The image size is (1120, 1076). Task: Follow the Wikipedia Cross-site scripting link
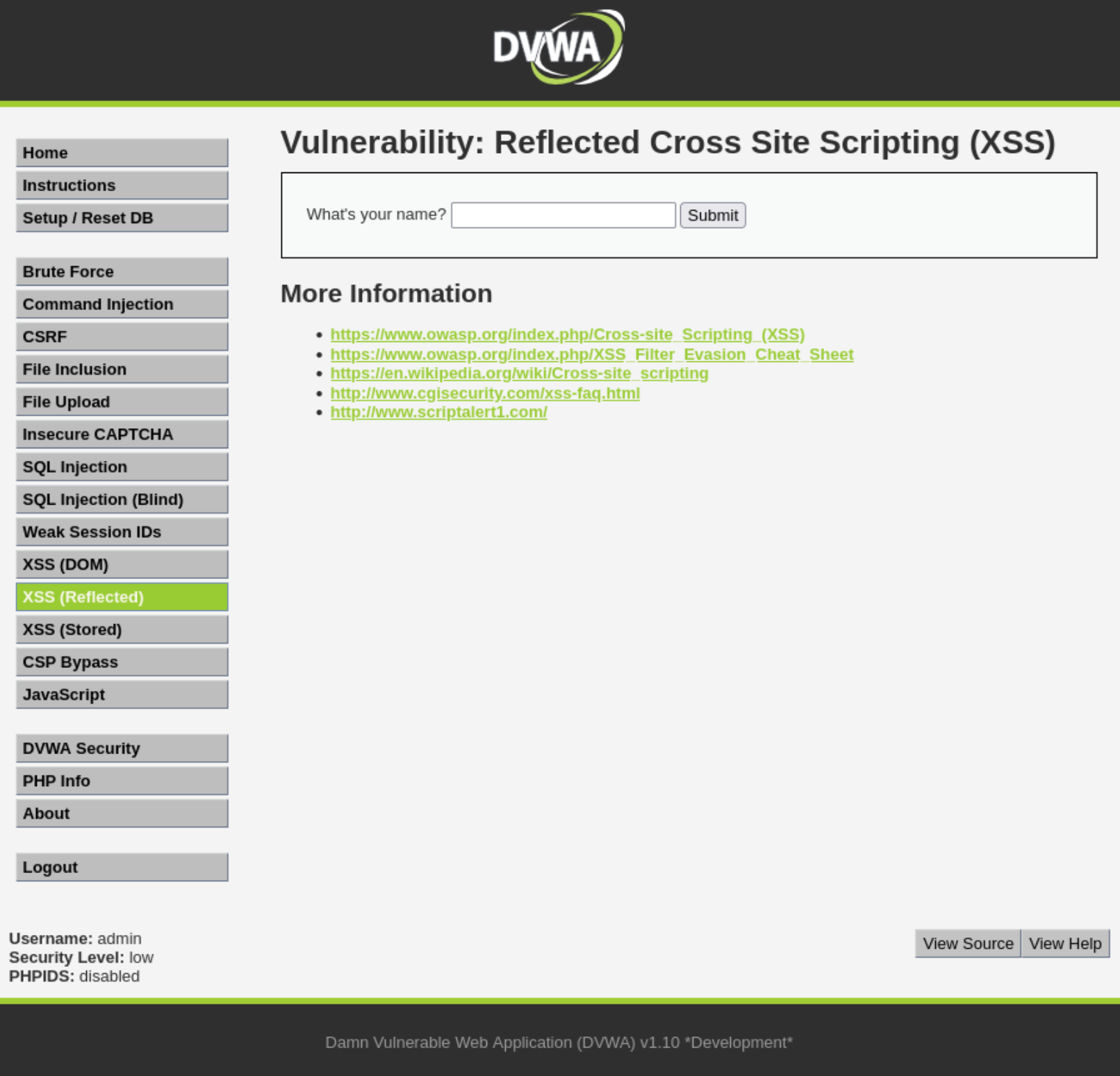click(520, 373)
